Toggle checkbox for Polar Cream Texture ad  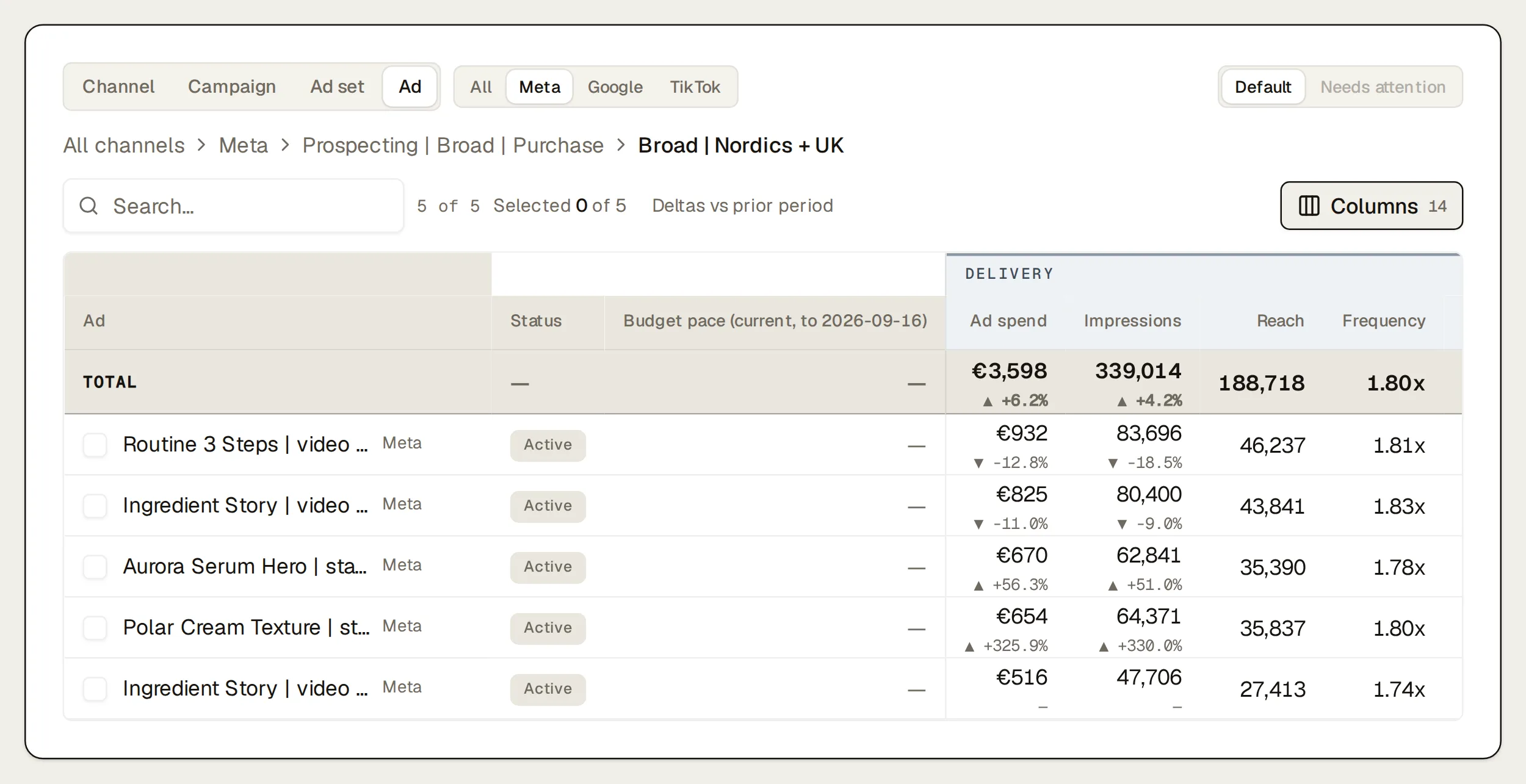[x=95, y=628]
